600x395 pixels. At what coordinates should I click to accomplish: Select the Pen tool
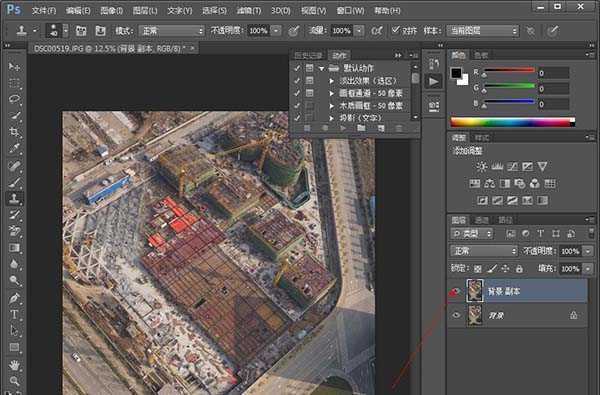point(15,298)
